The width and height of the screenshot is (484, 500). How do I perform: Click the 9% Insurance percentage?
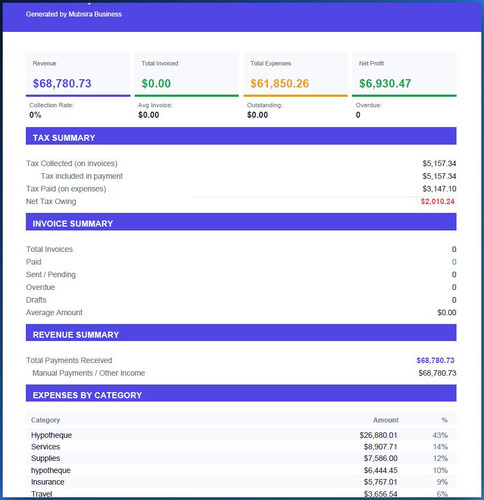[442, 482]
